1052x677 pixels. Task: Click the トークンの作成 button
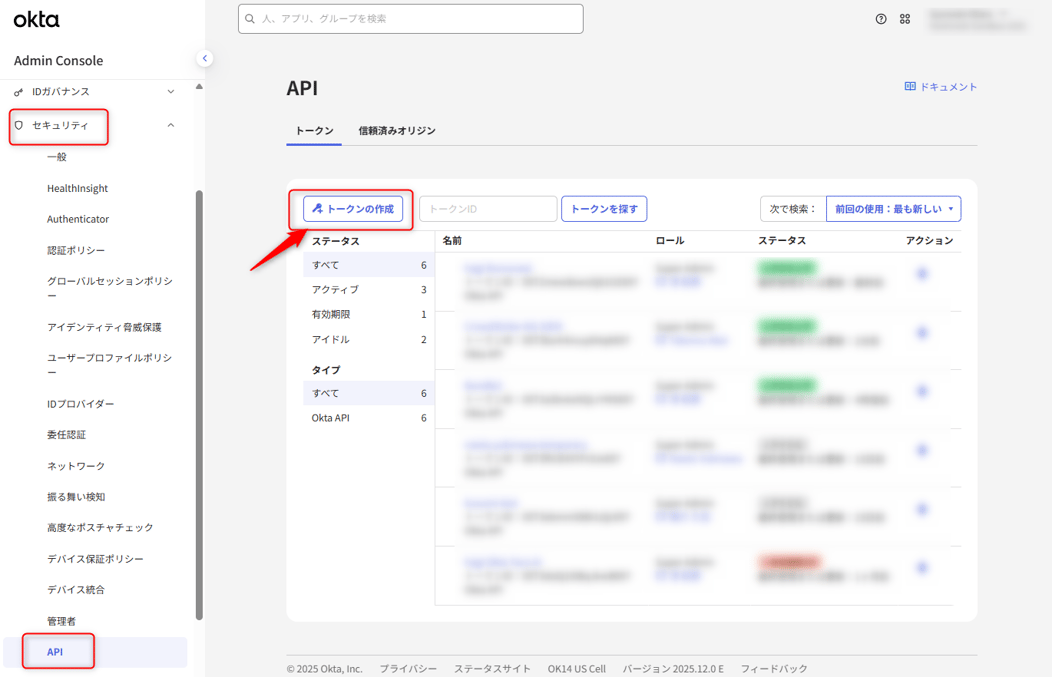(354, 208)
